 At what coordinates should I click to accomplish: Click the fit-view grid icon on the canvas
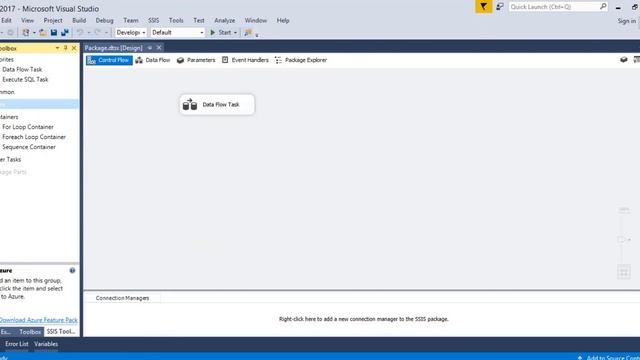(x=624, y=272)
